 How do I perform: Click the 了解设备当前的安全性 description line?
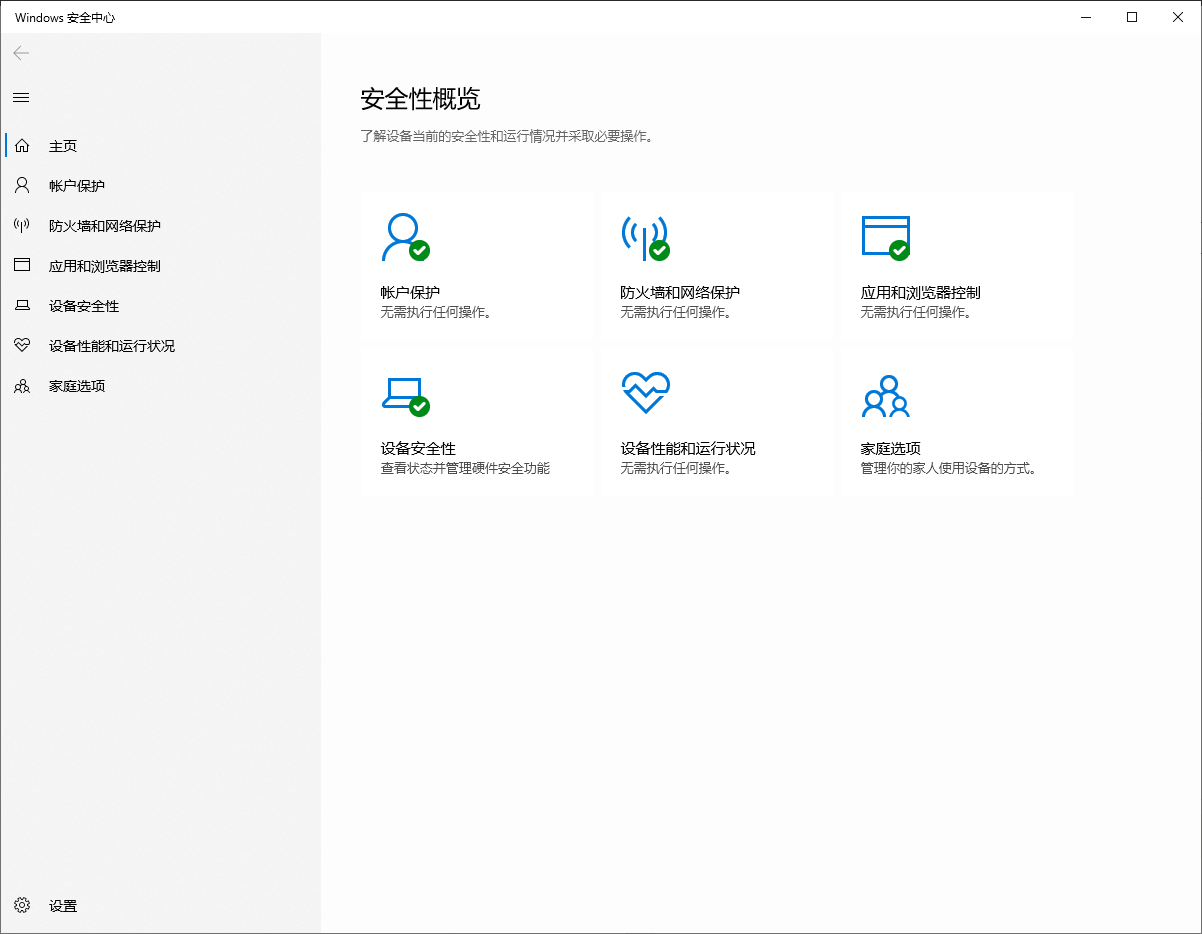pyautogui.click(x=506, y=136)
